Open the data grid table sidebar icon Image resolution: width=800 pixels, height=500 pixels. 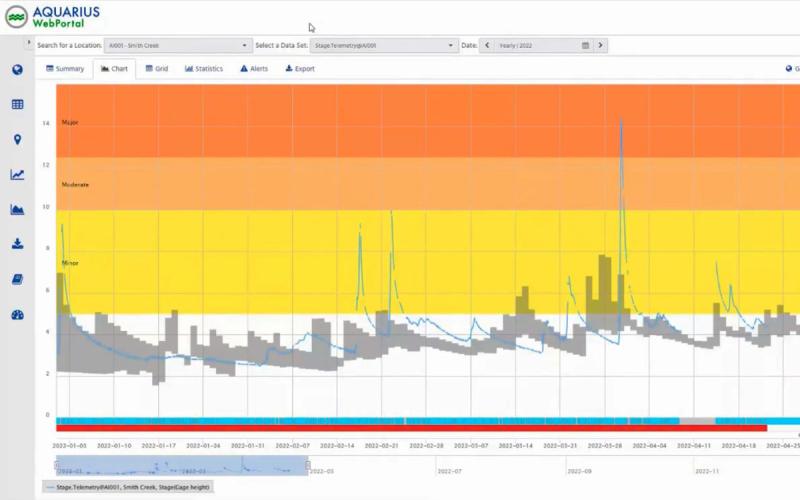17,105
